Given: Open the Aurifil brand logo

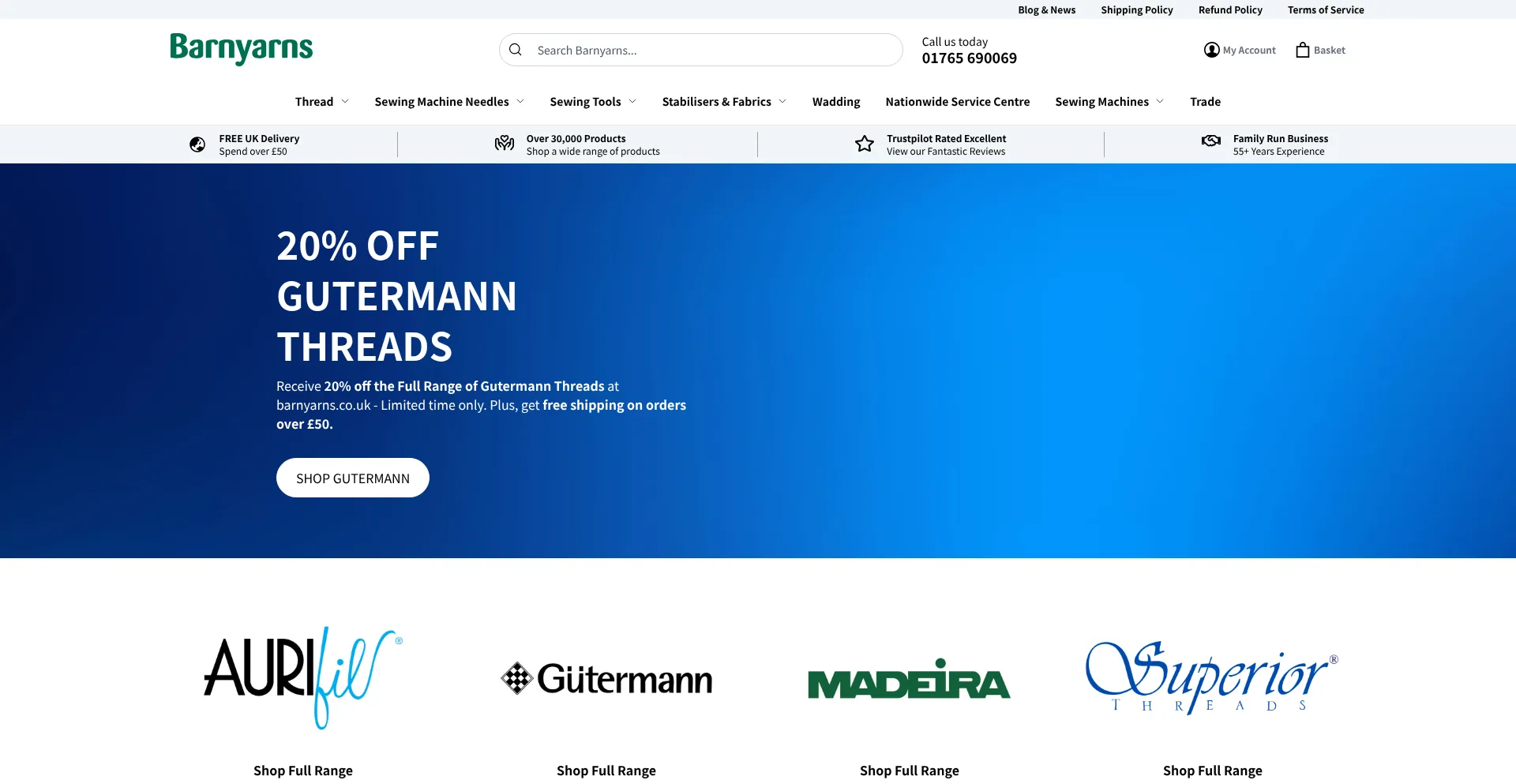Looking at the screenshot, I should (x=303, y=678).
